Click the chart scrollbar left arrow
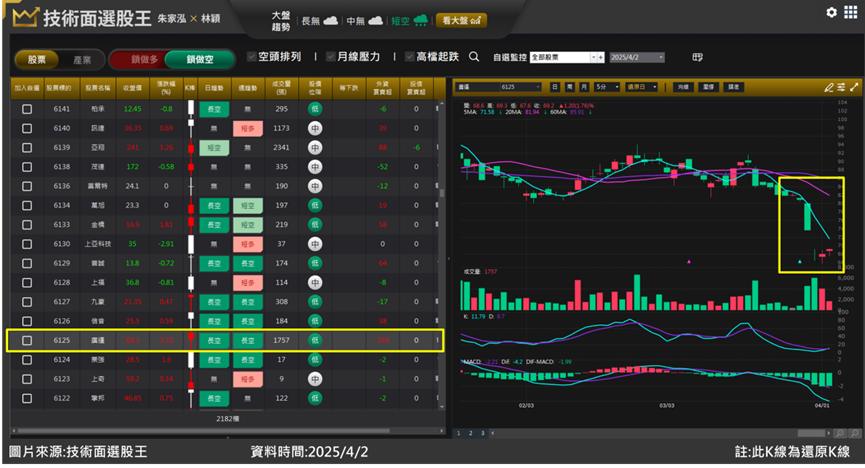 [x=493, y=433]
